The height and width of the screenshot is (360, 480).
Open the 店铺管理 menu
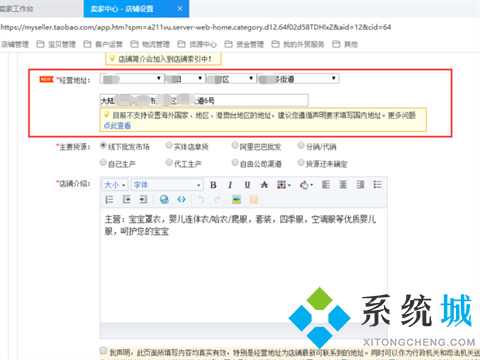pos(15,44)
